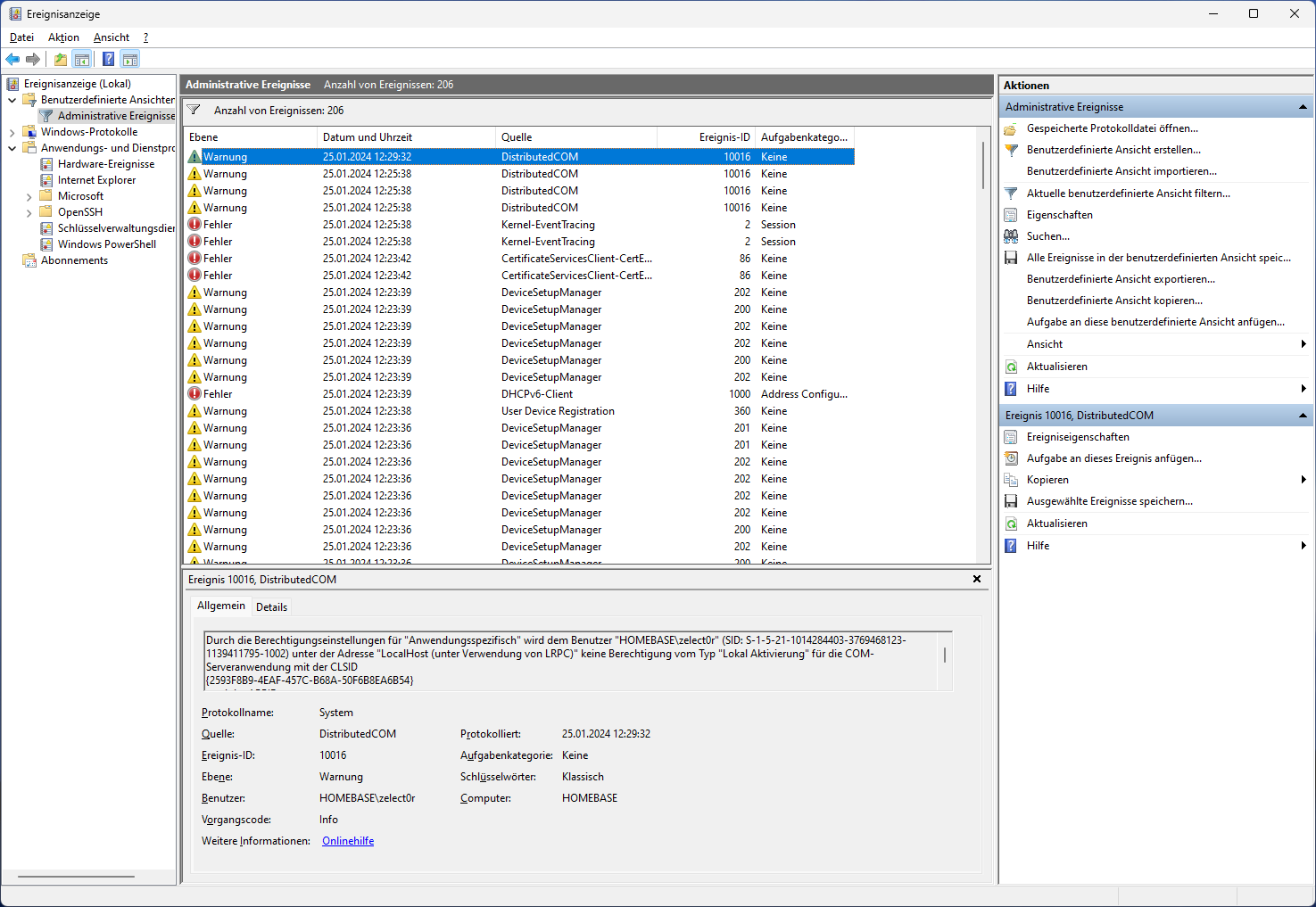Open the Ansicht submenu arrow in Aktionen
The height and width of the screenshot is (907, 1316).
tap(1304, 344)
